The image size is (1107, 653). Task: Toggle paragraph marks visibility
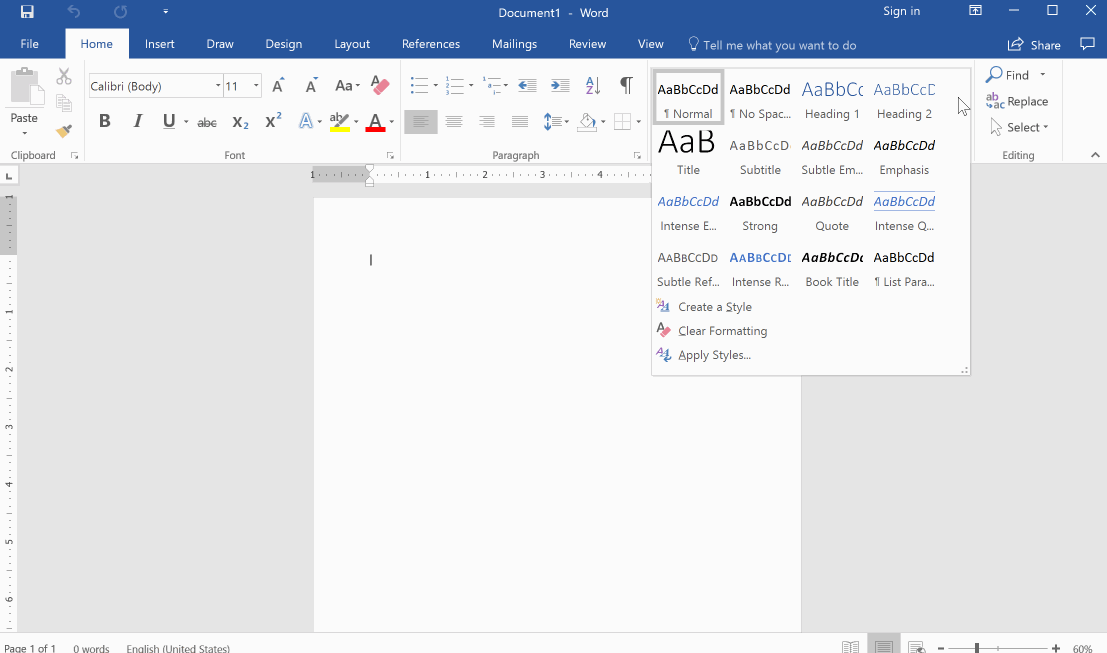627,86
